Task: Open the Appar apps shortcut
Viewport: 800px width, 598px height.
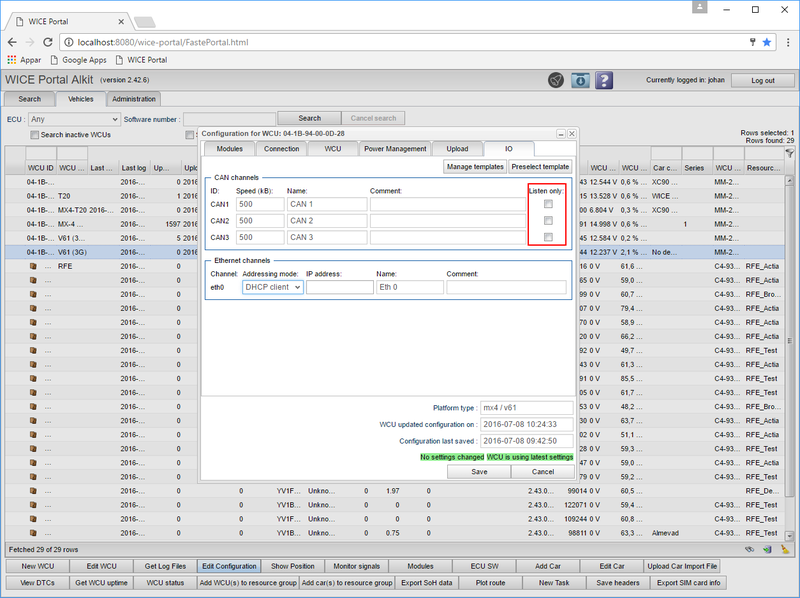Action: point(24,60)
